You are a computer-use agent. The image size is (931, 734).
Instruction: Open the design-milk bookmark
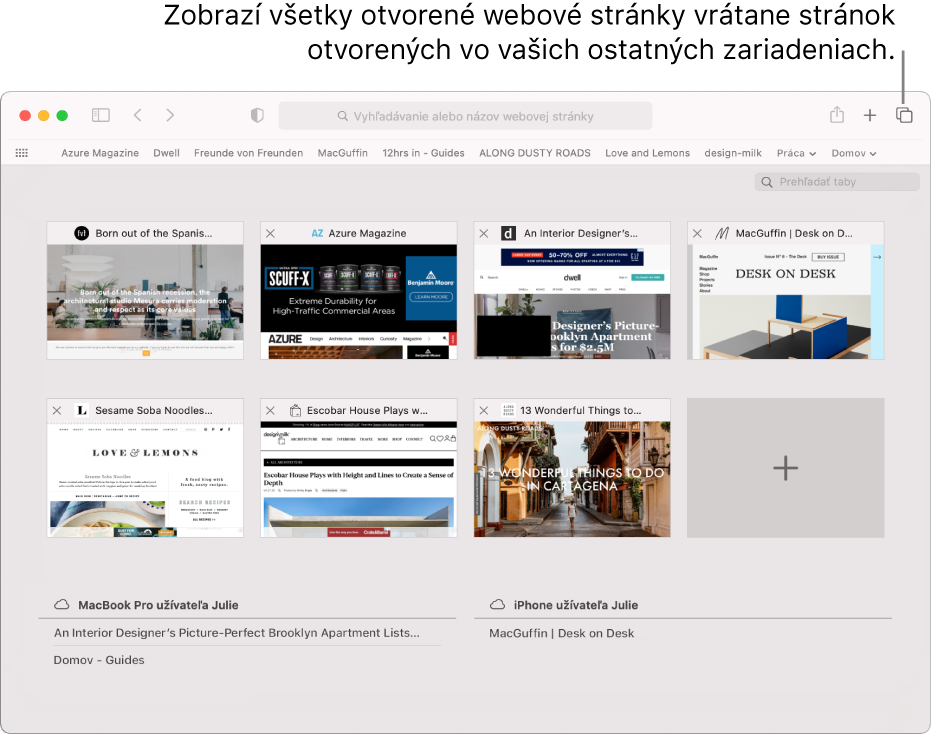[x=733, y=153]
